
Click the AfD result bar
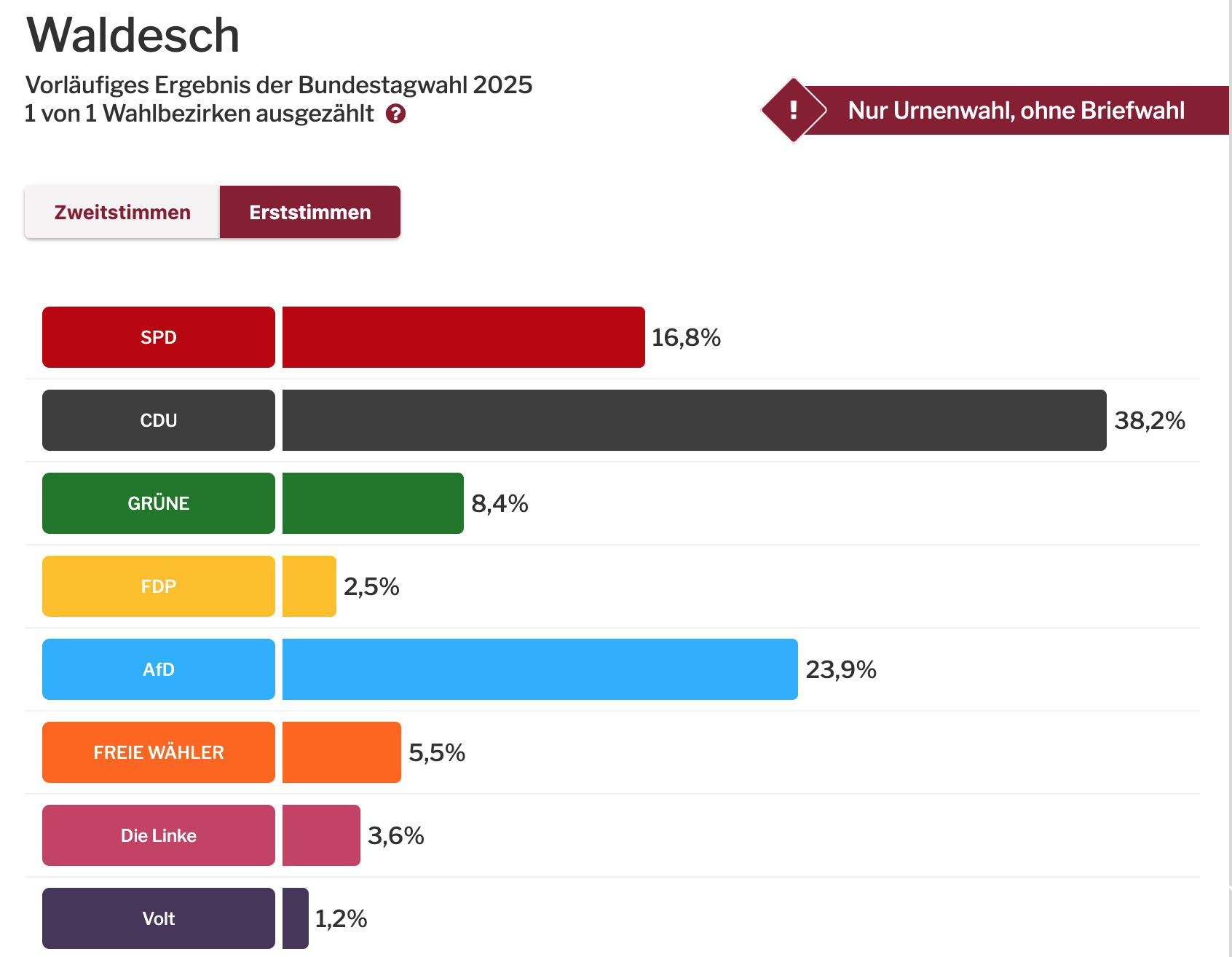pos(539,669)
